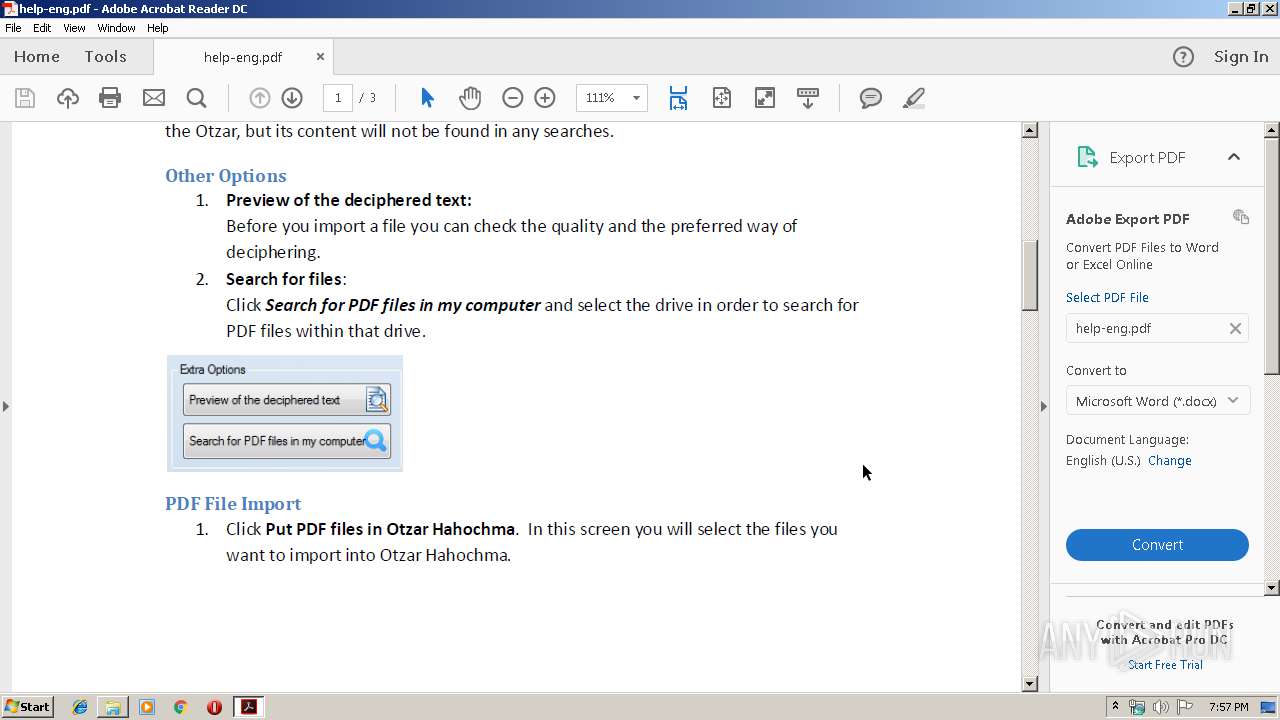Open the View menu
Image resolution: width=1280 pixels, height=720 pixels.
coord(74,28)
